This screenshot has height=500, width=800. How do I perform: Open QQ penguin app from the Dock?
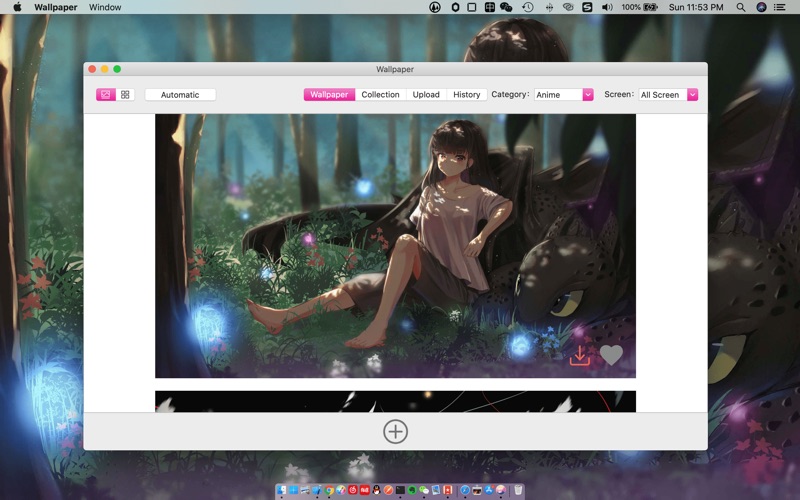coord(377,490)
